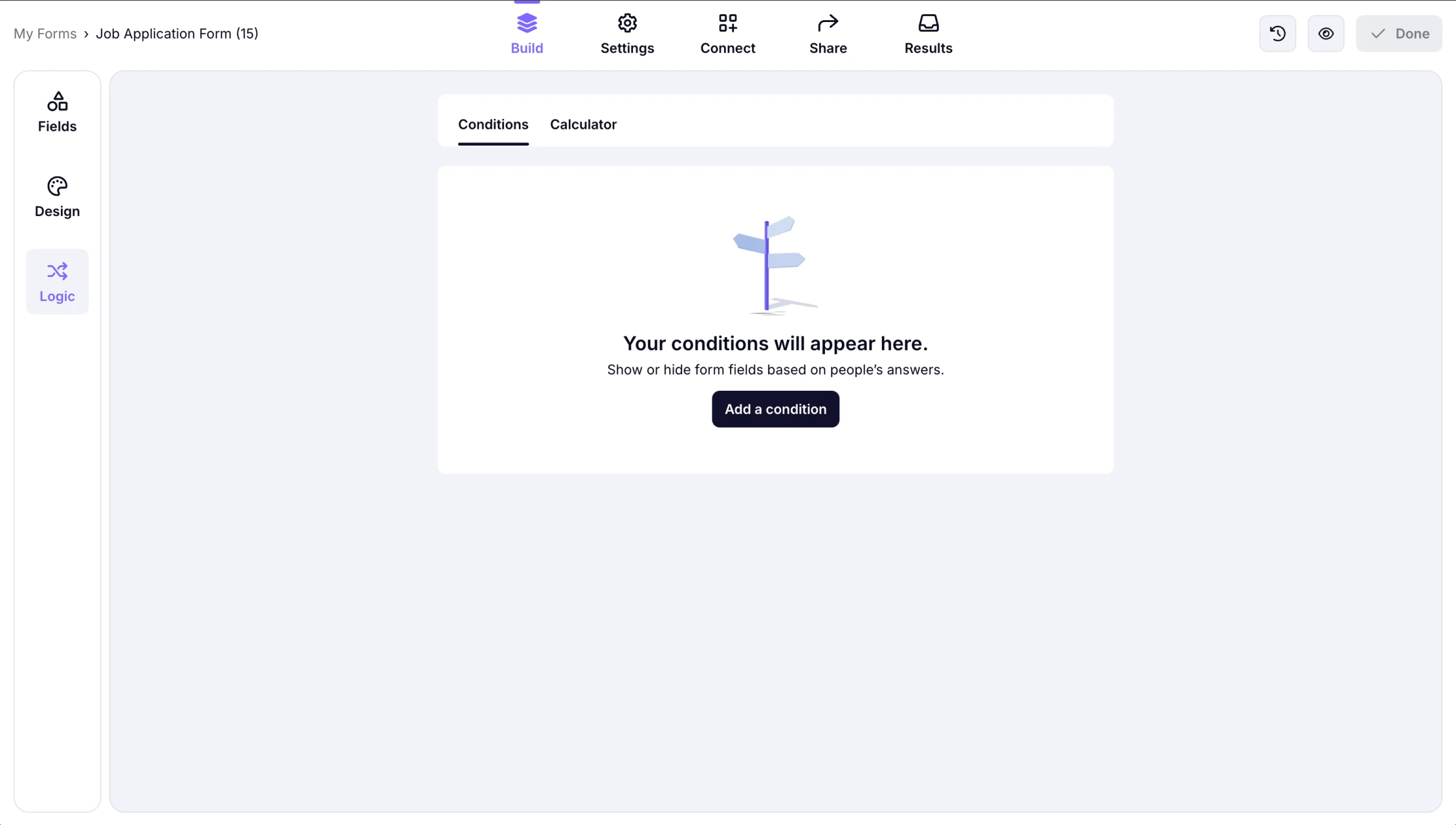Click the signpost illustration graphic
Image resolution: width=1456 pixels, height=825 pixels.
(x=769, y=265)
